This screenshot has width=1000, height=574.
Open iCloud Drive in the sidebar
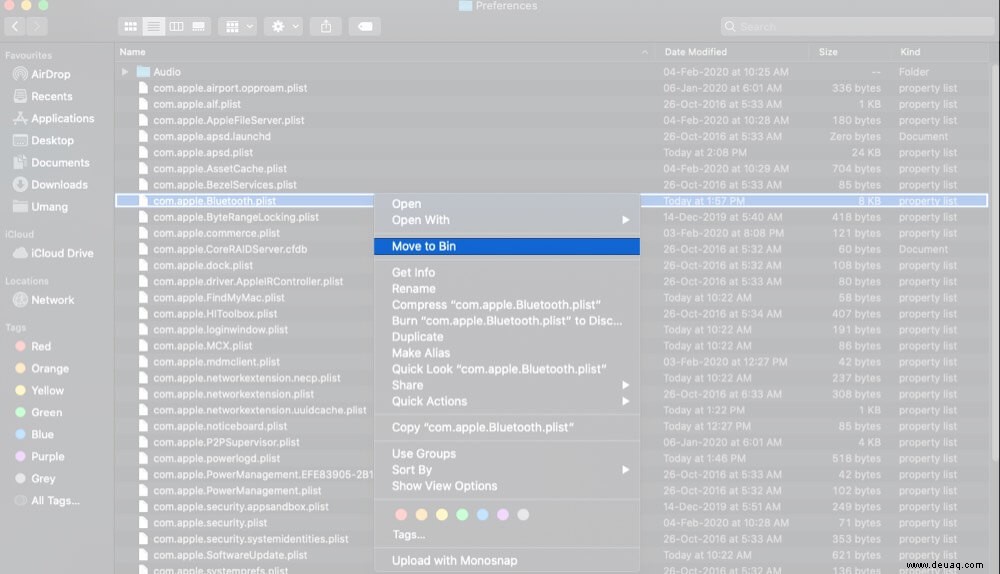point(54,253)
